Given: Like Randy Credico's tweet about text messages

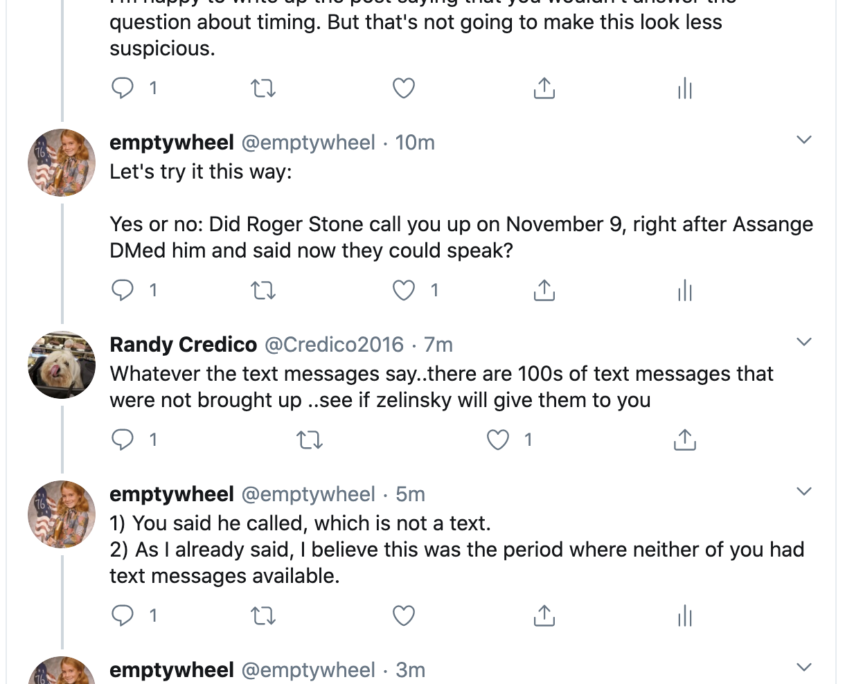Looking at the screenshot, I should [x=497, y=439].
